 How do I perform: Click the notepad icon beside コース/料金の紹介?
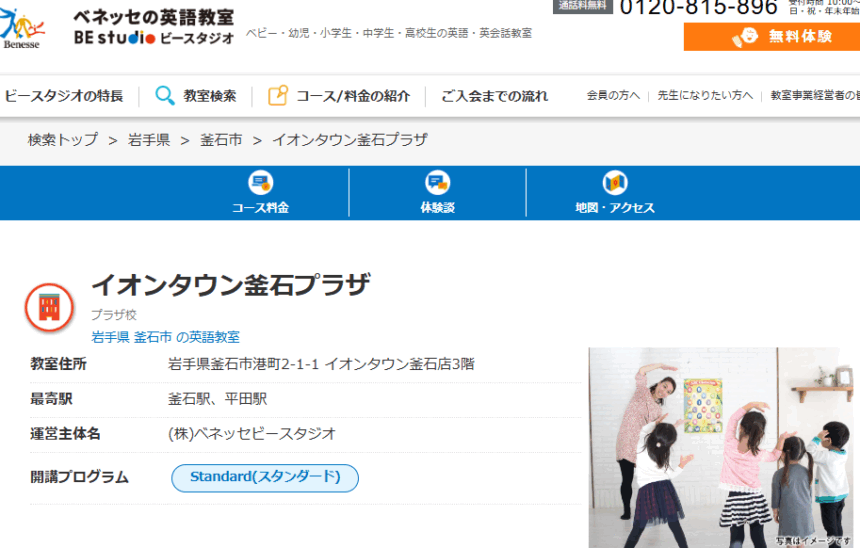click(x=278, y=95)
